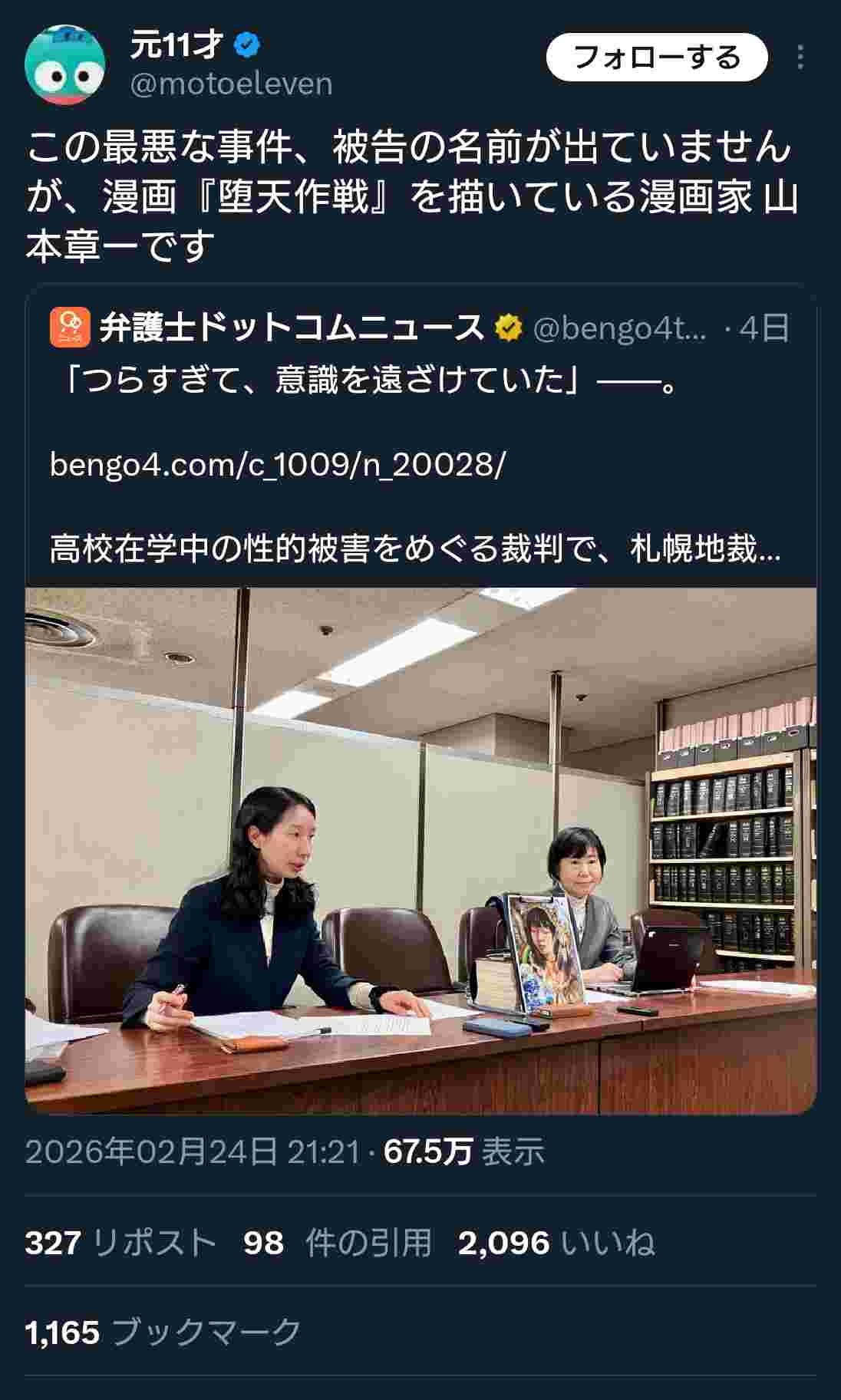Viewport: 841px width, 1400px height.
Task: Open the @bengo4t... quoted account handle
Action: click(x=619, y=328)
